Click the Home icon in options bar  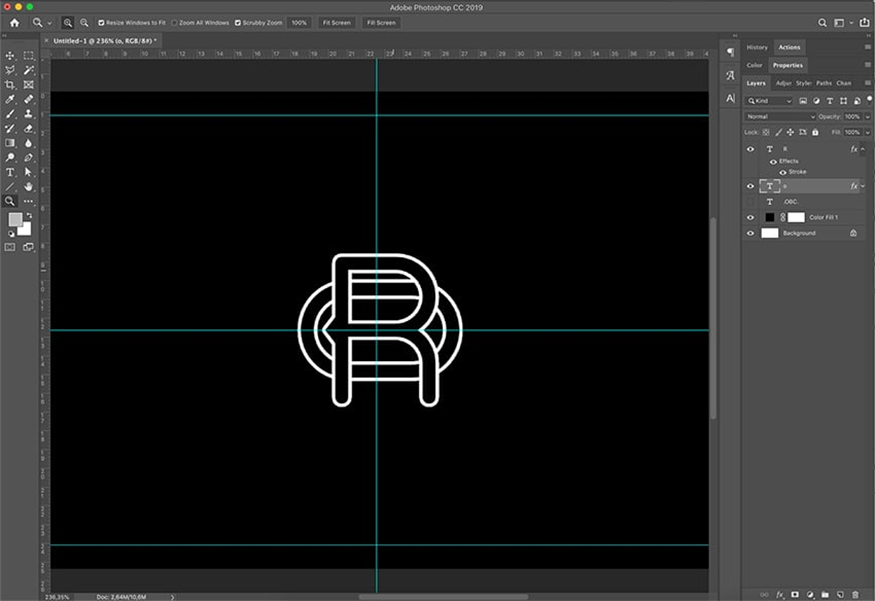pyautogui.click(x=14, y=22)
